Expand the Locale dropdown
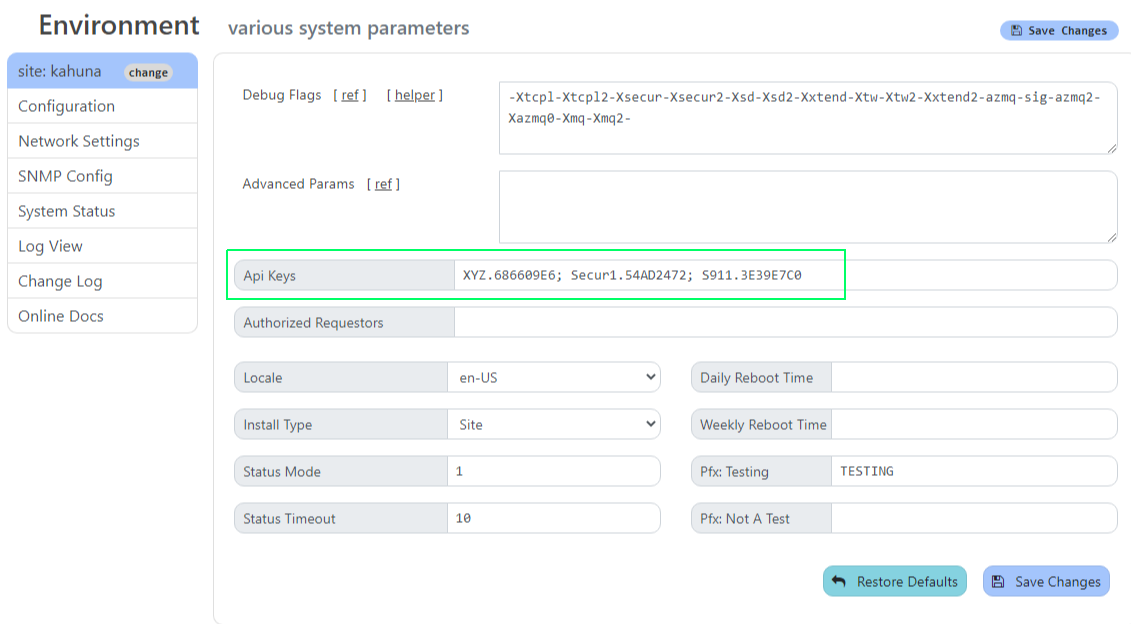This screenshot has height=624, width=1131. (x=553, y=378)
